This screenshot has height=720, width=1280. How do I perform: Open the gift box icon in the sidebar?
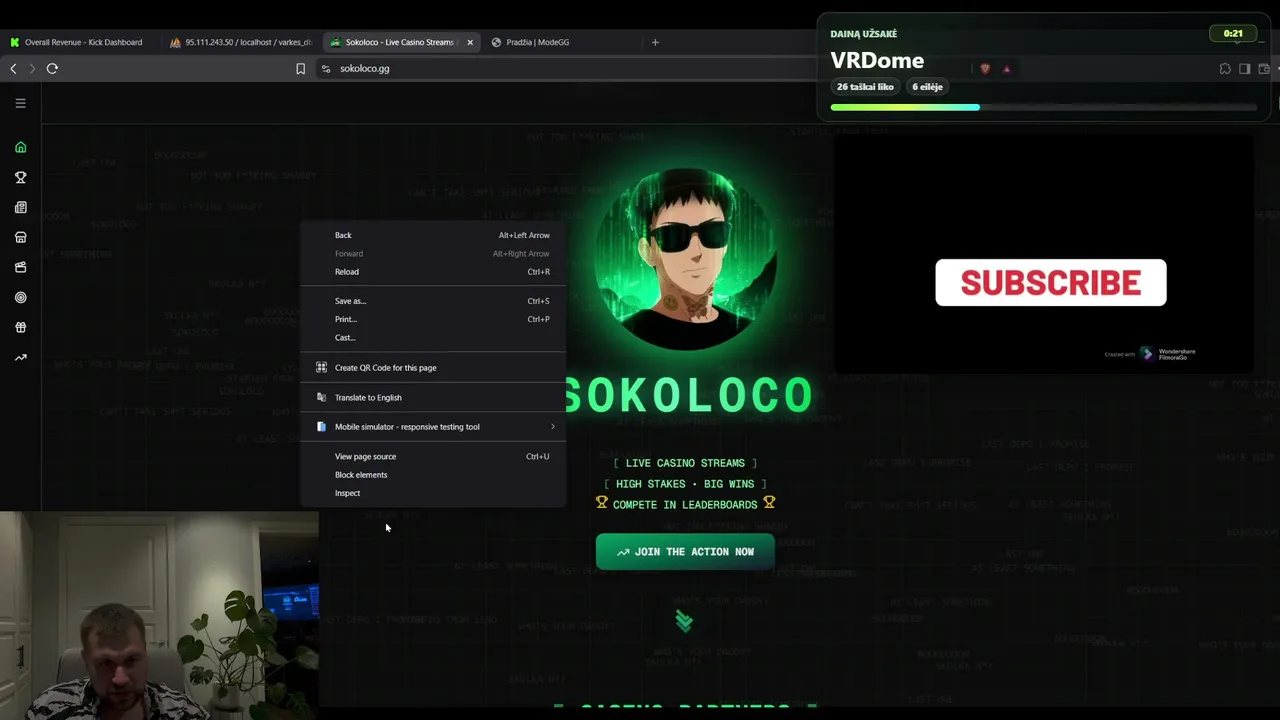(20, 327)
